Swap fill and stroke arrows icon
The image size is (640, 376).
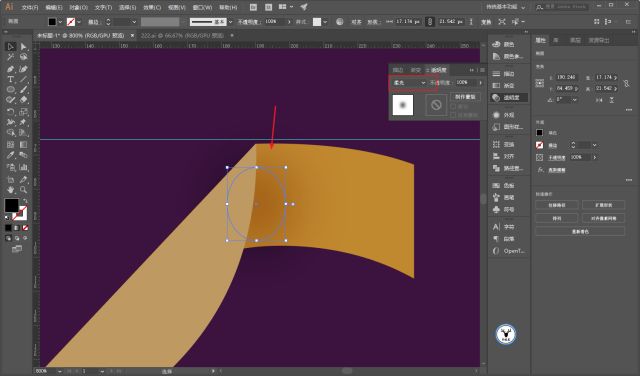coord(25,201)
